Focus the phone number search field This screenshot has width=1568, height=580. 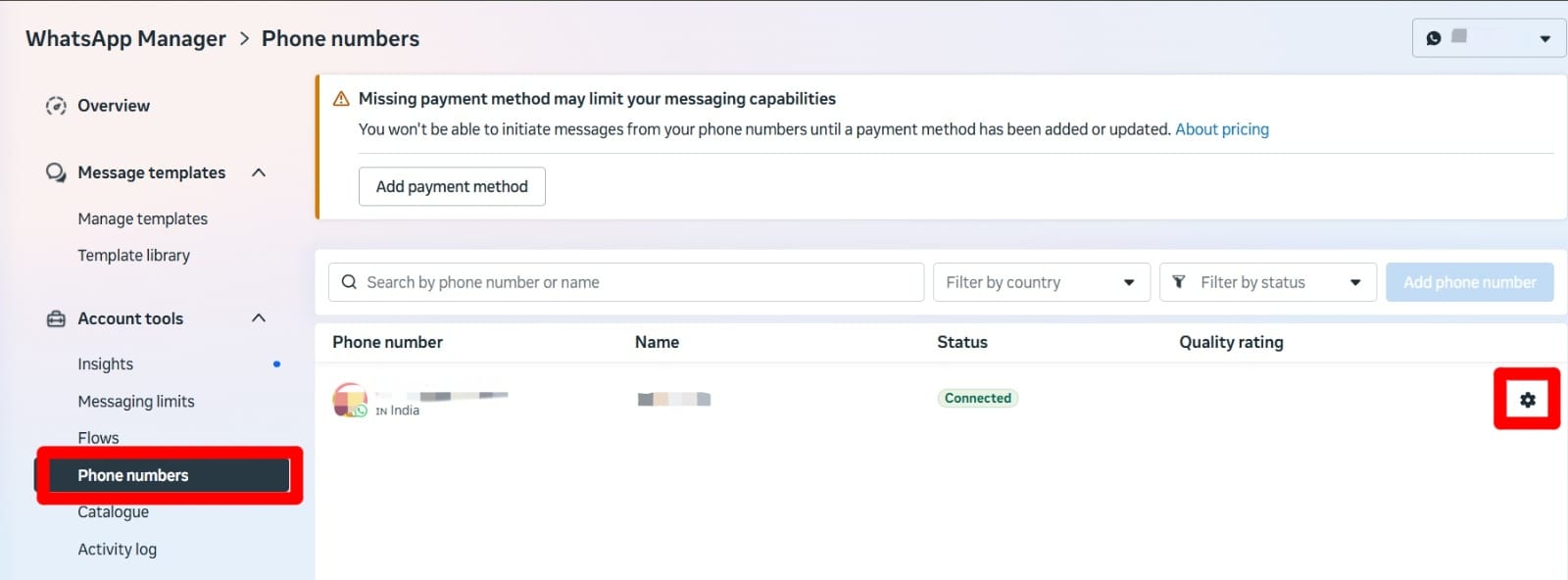[x=626, y=282]
